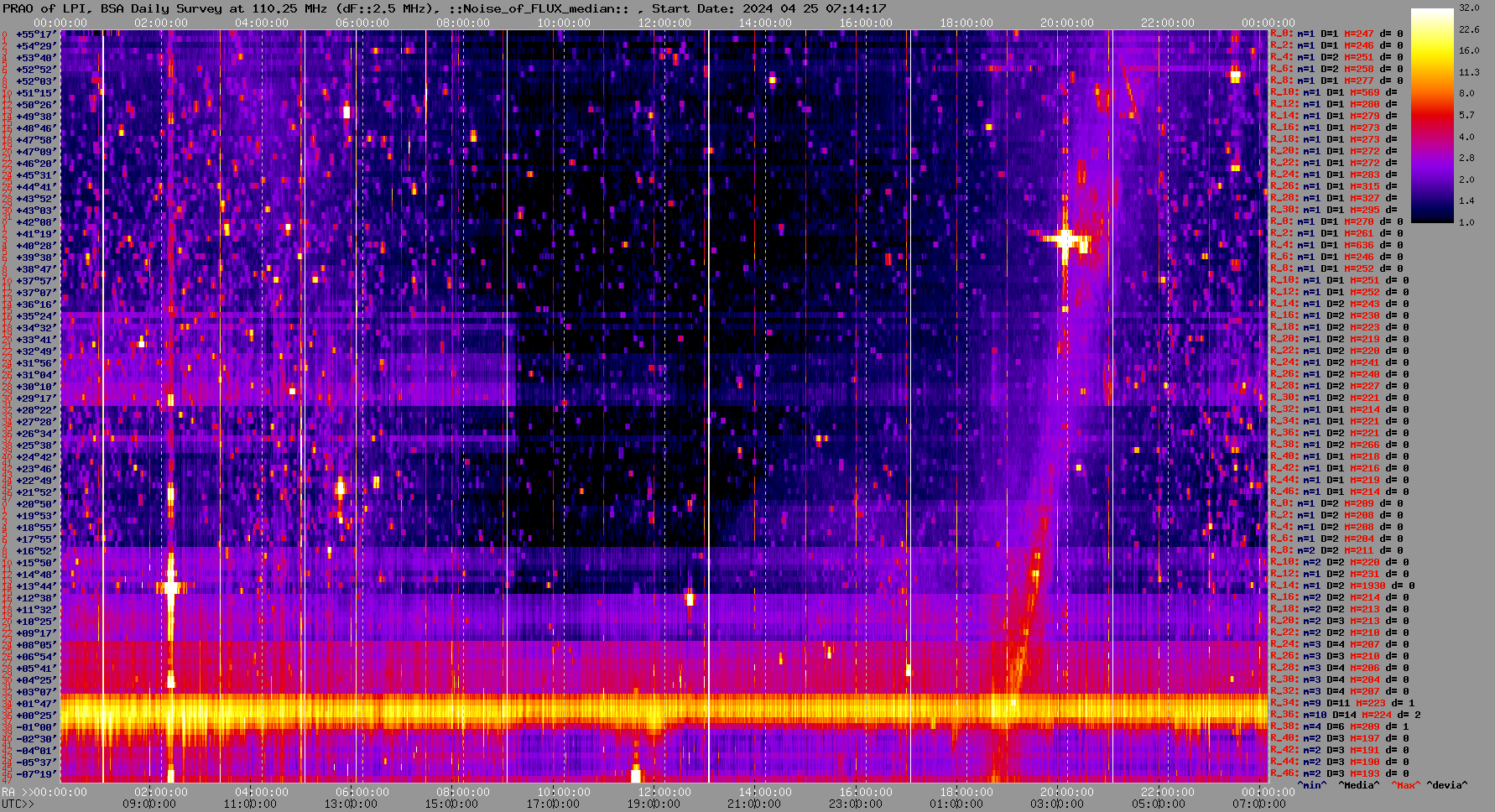Click the +37°07' declination label
This screenshot has width=1495, height=812.
36,292
